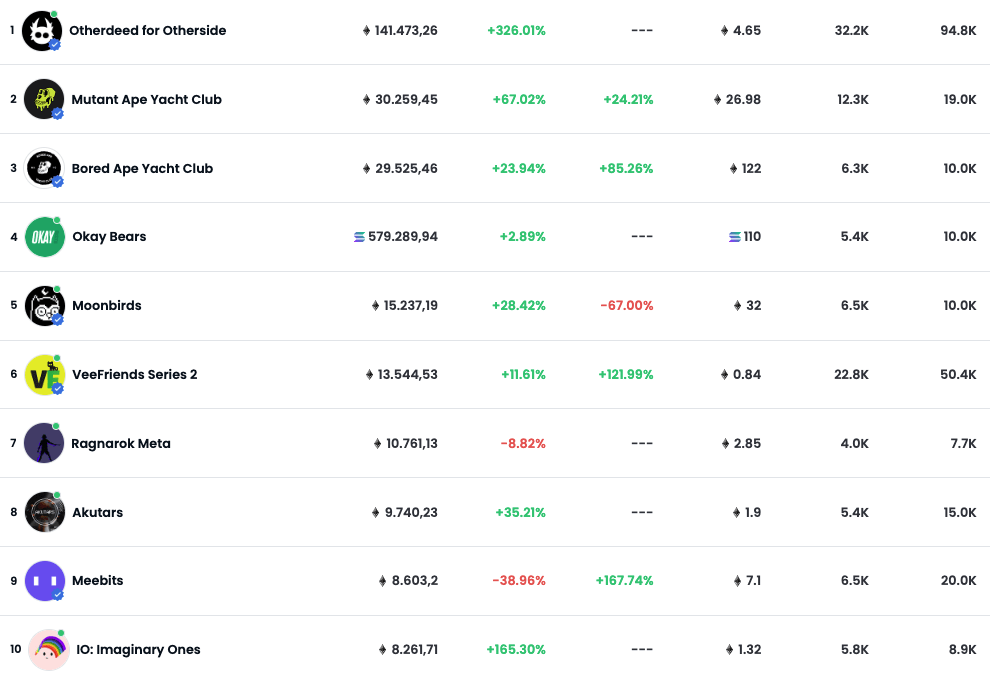Open the Akutars collection name

(98, 512)
